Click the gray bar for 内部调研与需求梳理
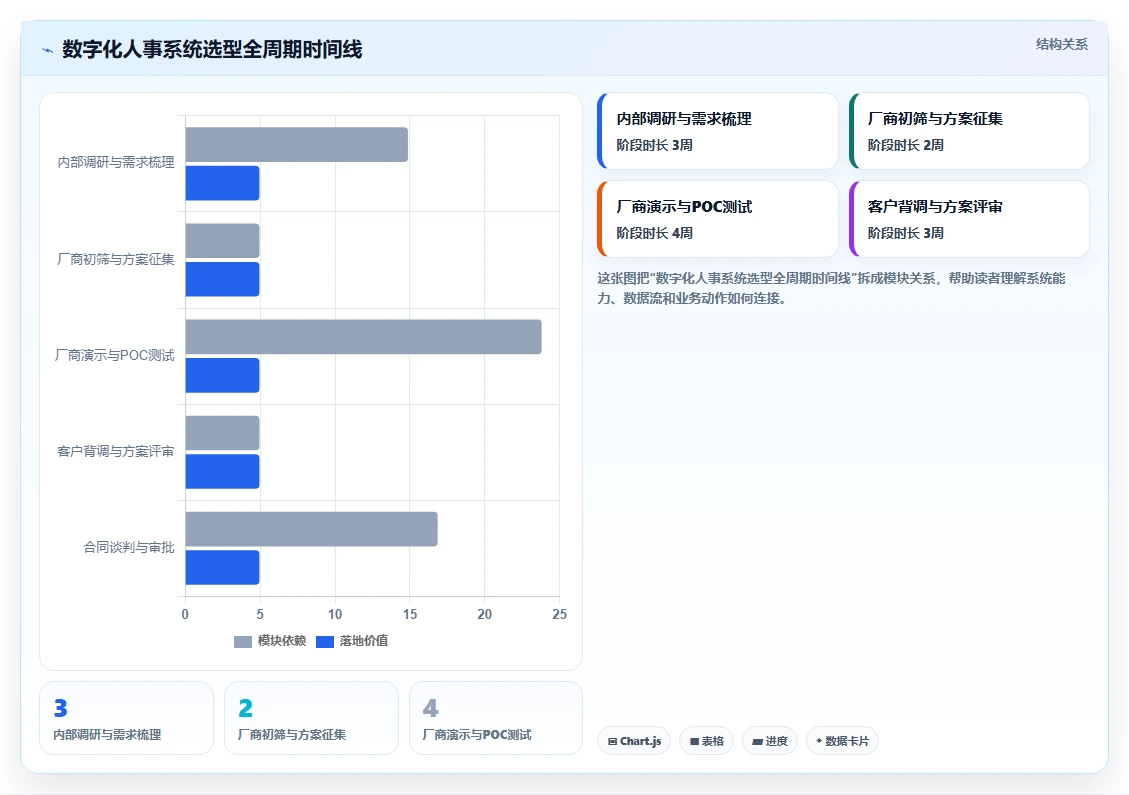Screen dimensions: 1129x795 [297, 145]
